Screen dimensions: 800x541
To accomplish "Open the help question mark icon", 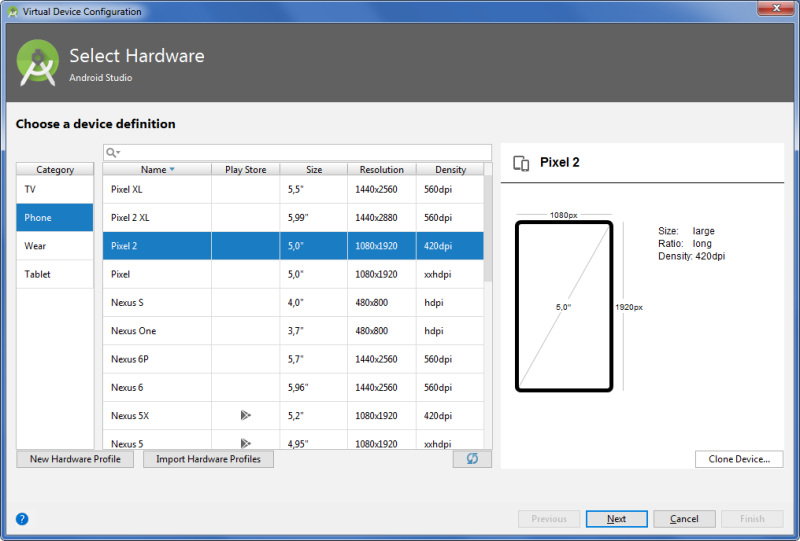I will tap(22, 519).
